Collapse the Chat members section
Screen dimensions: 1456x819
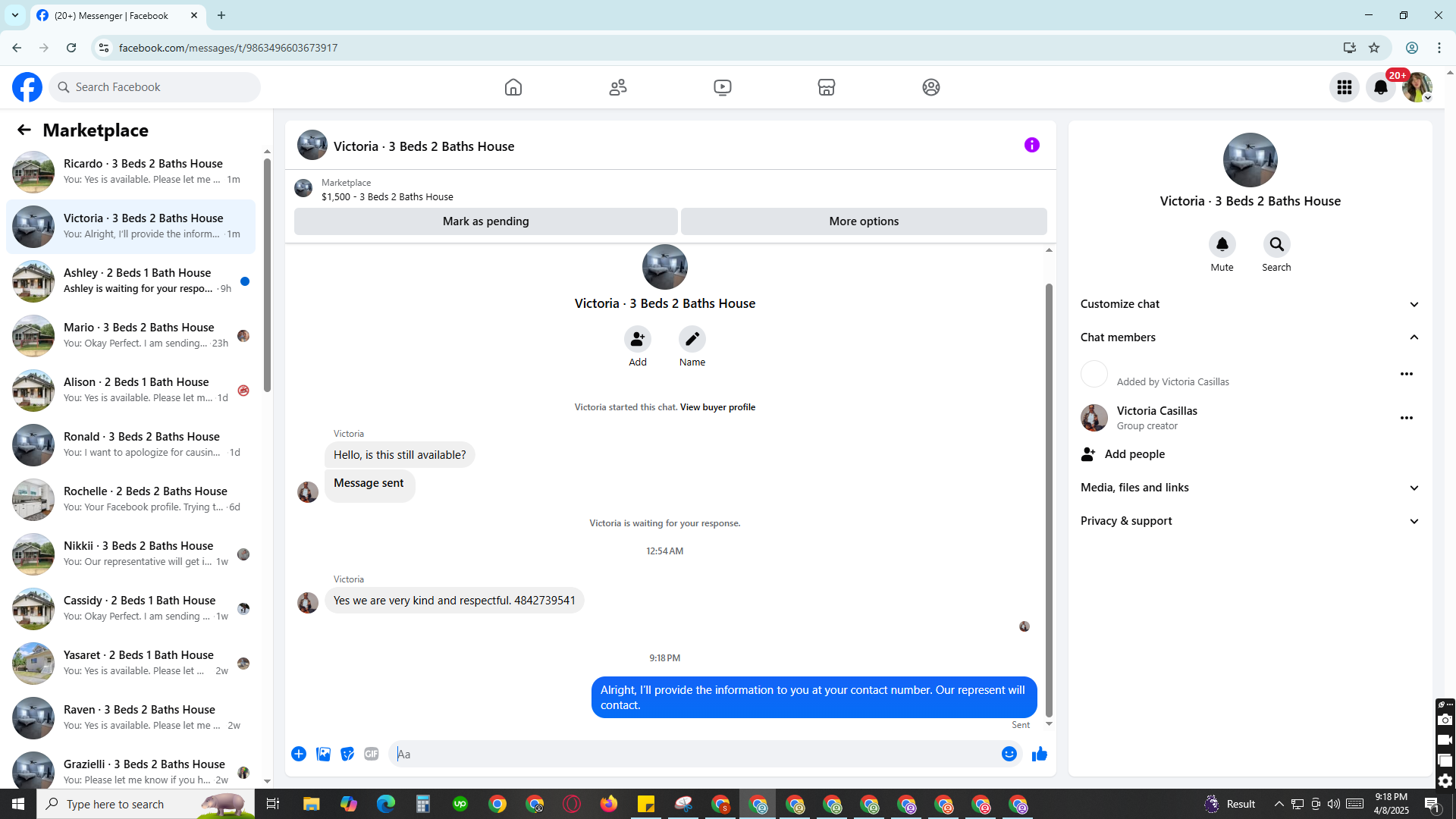pos(1249,337)
